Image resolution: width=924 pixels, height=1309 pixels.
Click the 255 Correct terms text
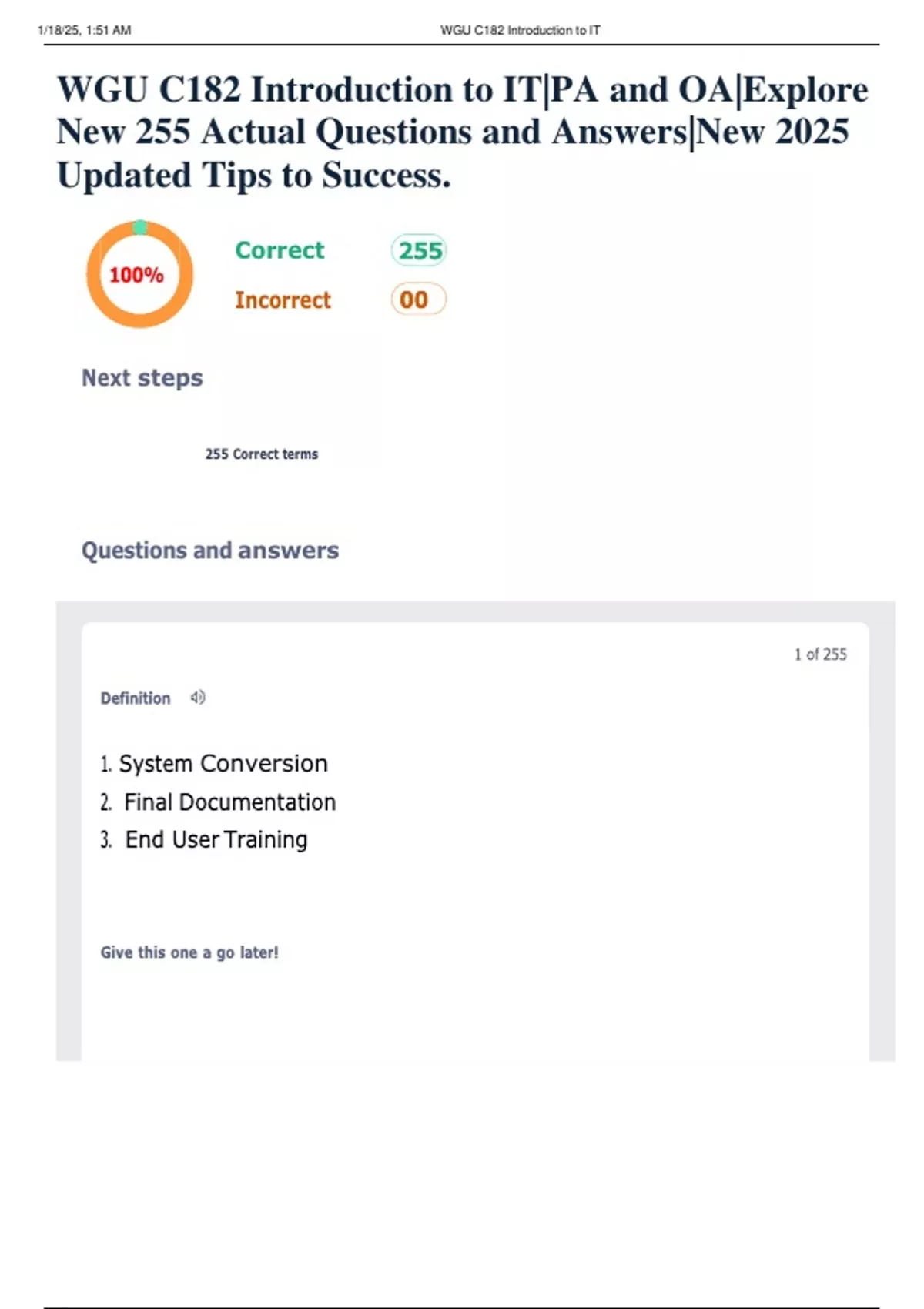[261, 454]
